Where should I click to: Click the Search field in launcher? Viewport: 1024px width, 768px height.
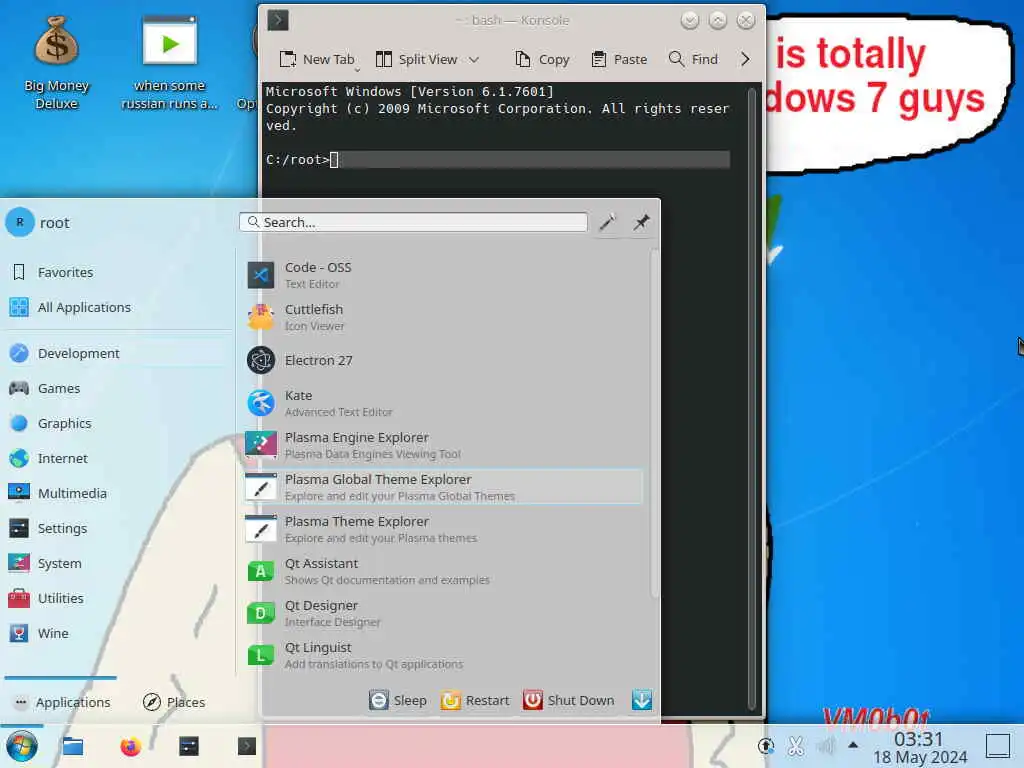tap(413, 223)
